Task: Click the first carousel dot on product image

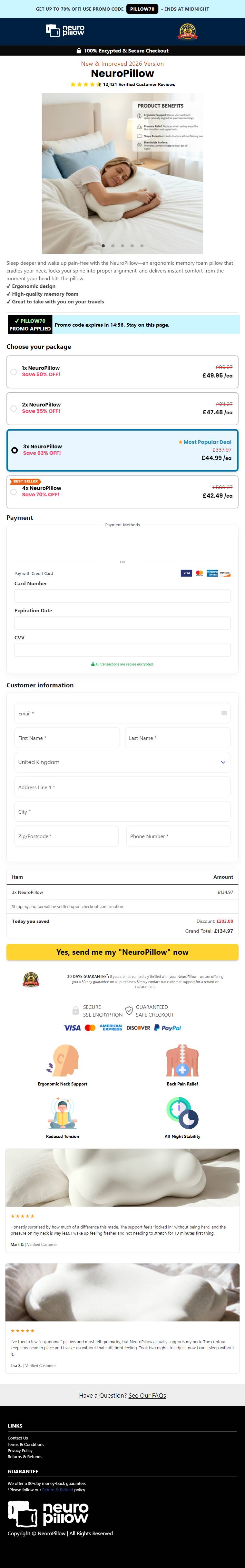Action: point(103,246)
